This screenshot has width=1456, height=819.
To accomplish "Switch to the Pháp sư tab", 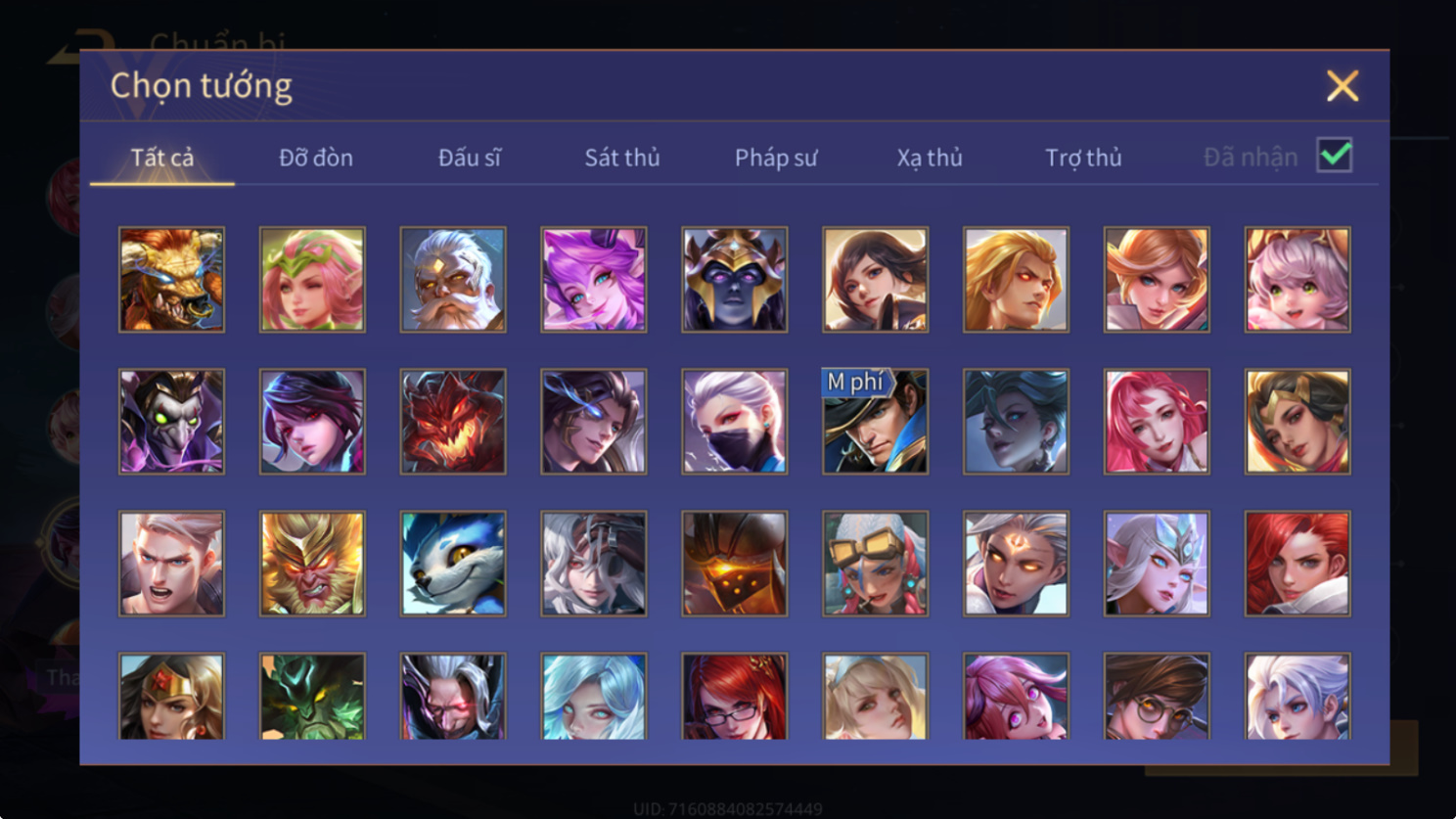I will click(776, 158).
